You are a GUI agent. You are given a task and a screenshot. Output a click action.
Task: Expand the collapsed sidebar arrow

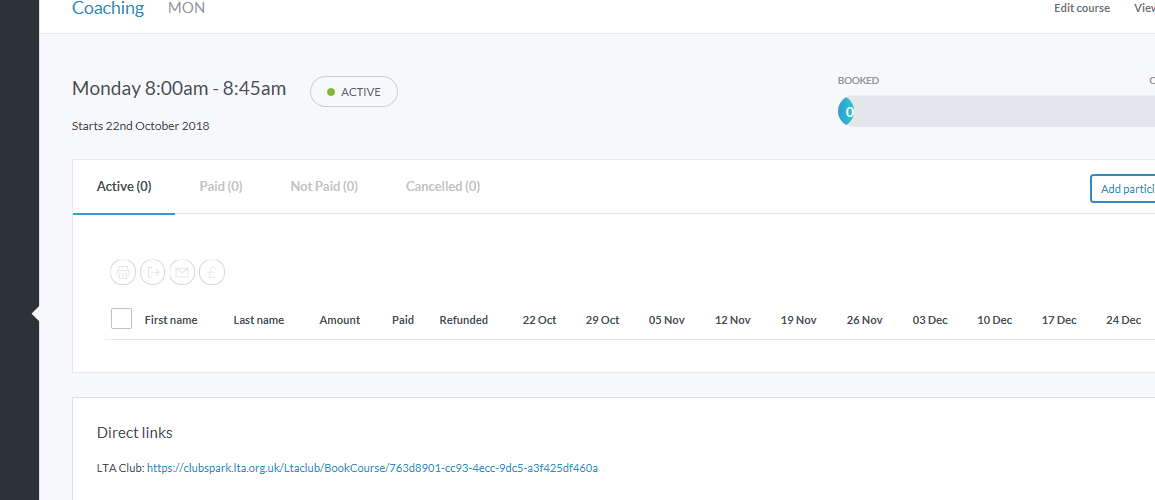click(x=35, y=314)
